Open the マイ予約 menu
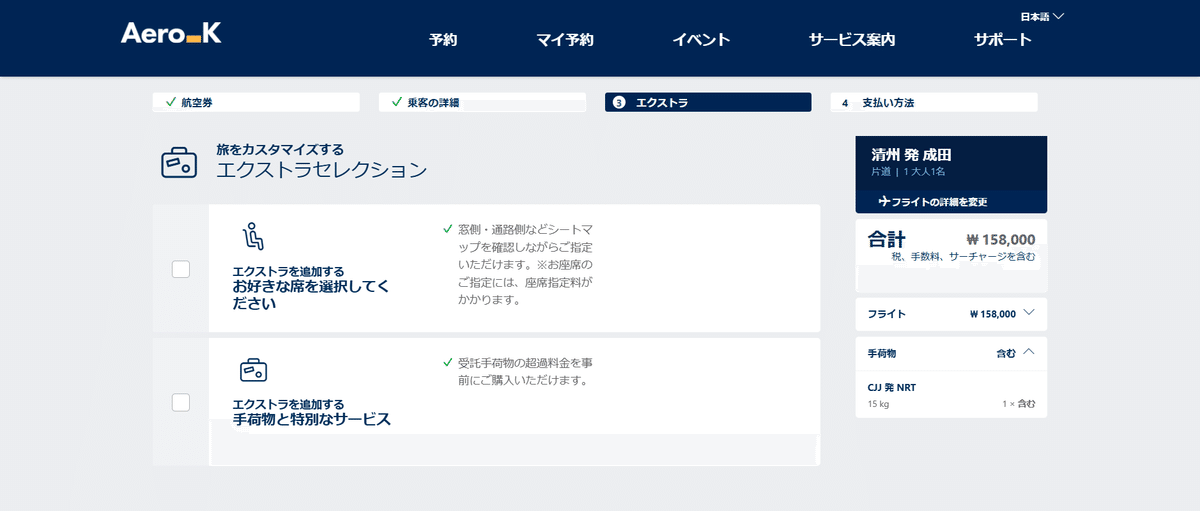This screenshot has width=1200, height=511. [x=565, y=41]
